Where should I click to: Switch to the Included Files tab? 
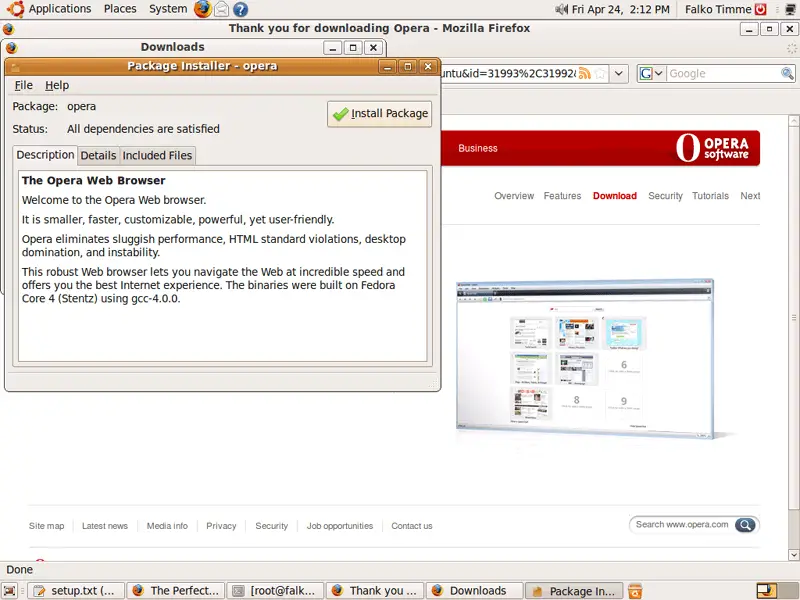point(157,155)
